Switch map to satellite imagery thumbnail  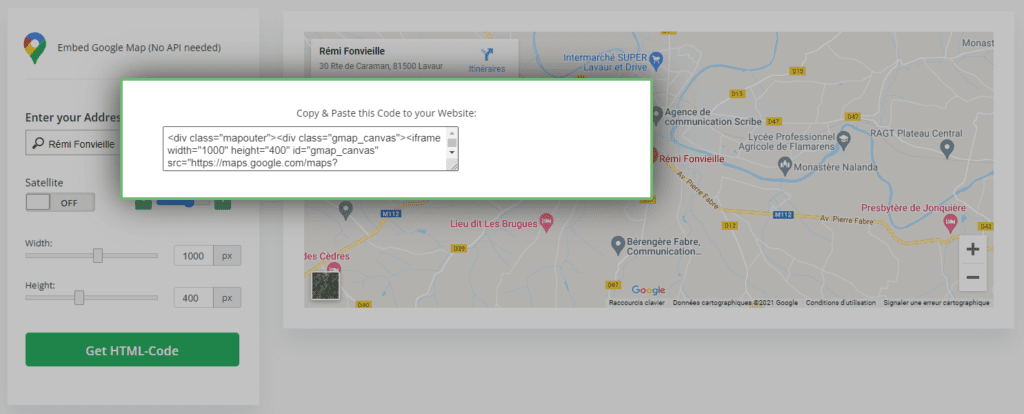pos(325,286)
